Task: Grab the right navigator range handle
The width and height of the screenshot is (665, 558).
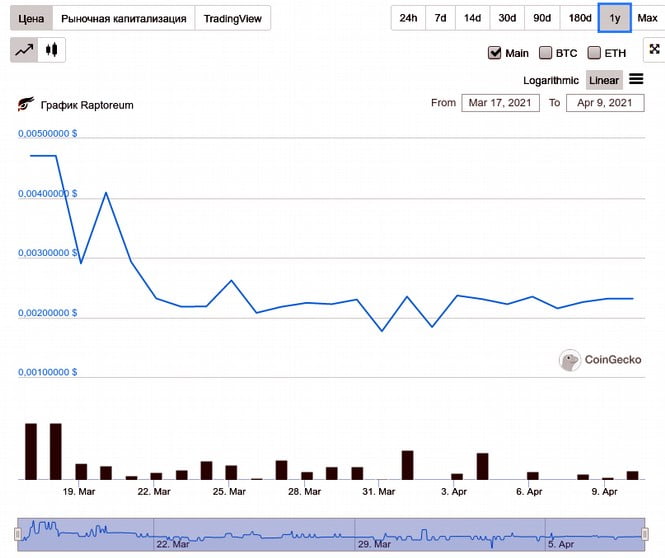Action: pyautogui.click(x=645, y=534)
